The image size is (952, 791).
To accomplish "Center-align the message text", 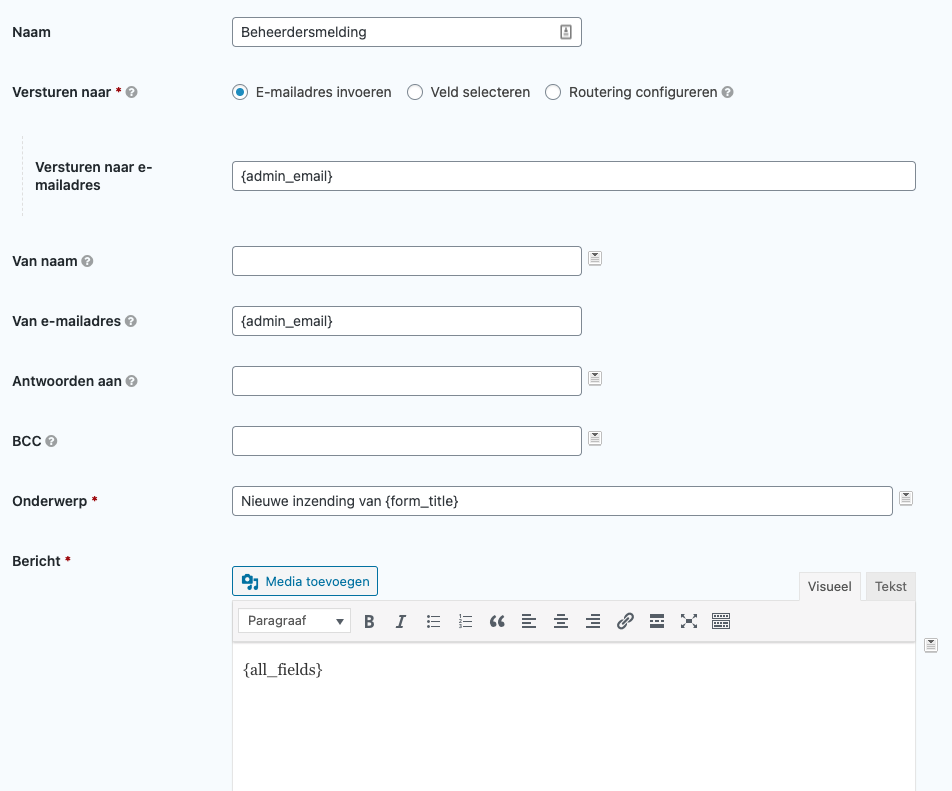I will coord(561,621).
